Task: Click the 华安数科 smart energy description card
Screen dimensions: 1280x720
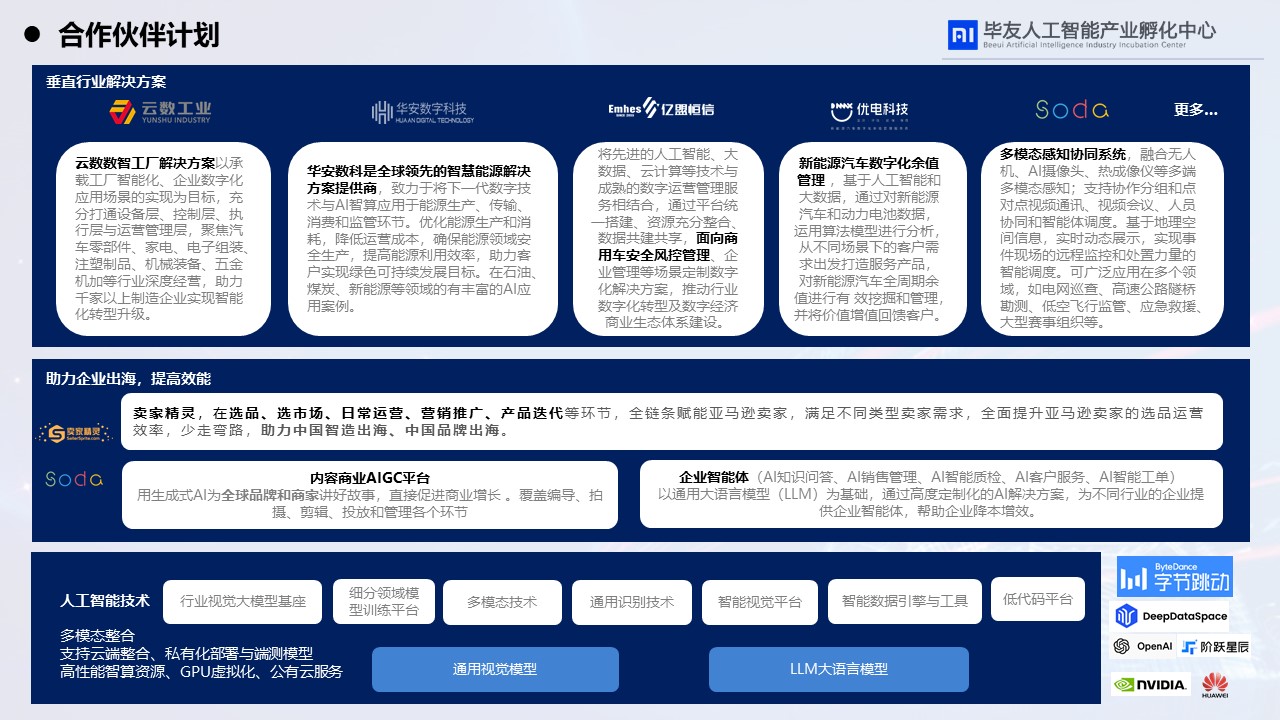Action: 423,239
